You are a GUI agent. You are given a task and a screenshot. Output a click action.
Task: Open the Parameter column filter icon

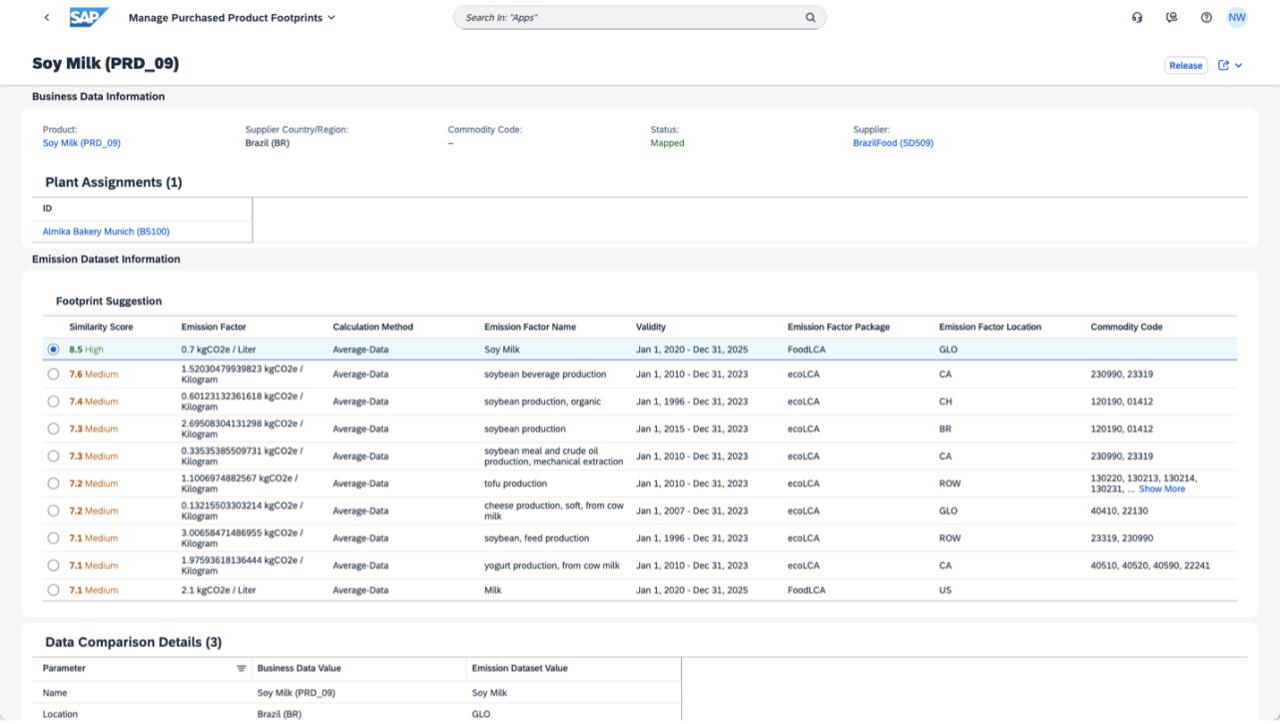pyautogui.click(x=241, y=668)
